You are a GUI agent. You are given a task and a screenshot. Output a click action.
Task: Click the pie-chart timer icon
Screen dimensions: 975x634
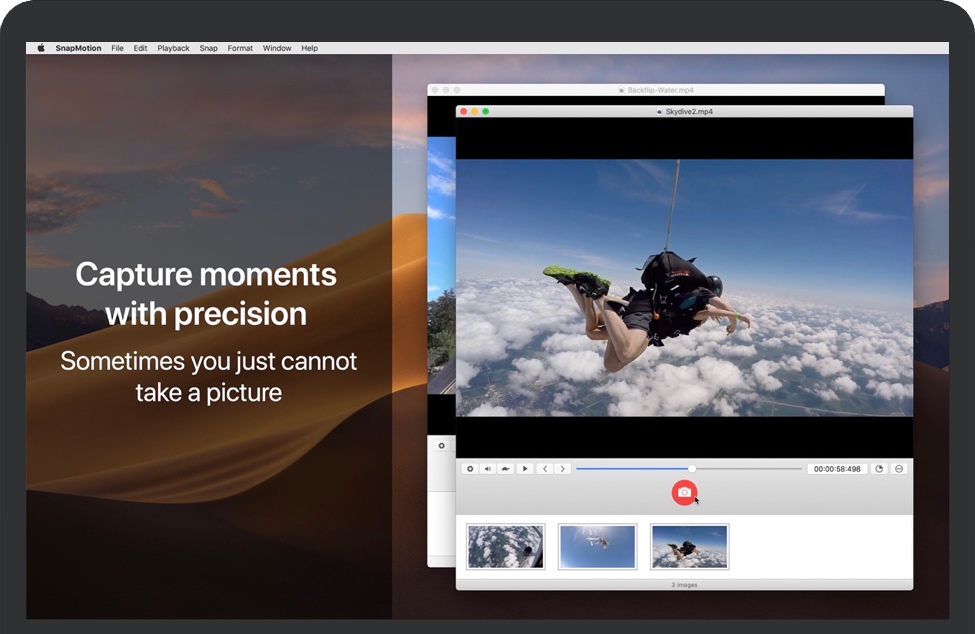tap(879, 468)
